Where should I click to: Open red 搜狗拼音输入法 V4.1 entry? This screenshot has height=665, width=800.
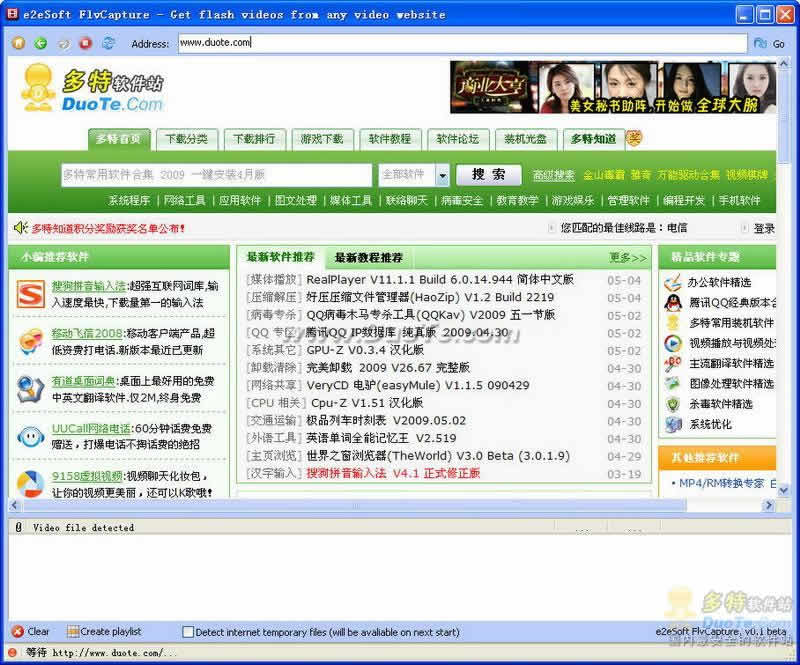[x=393, y=473]
